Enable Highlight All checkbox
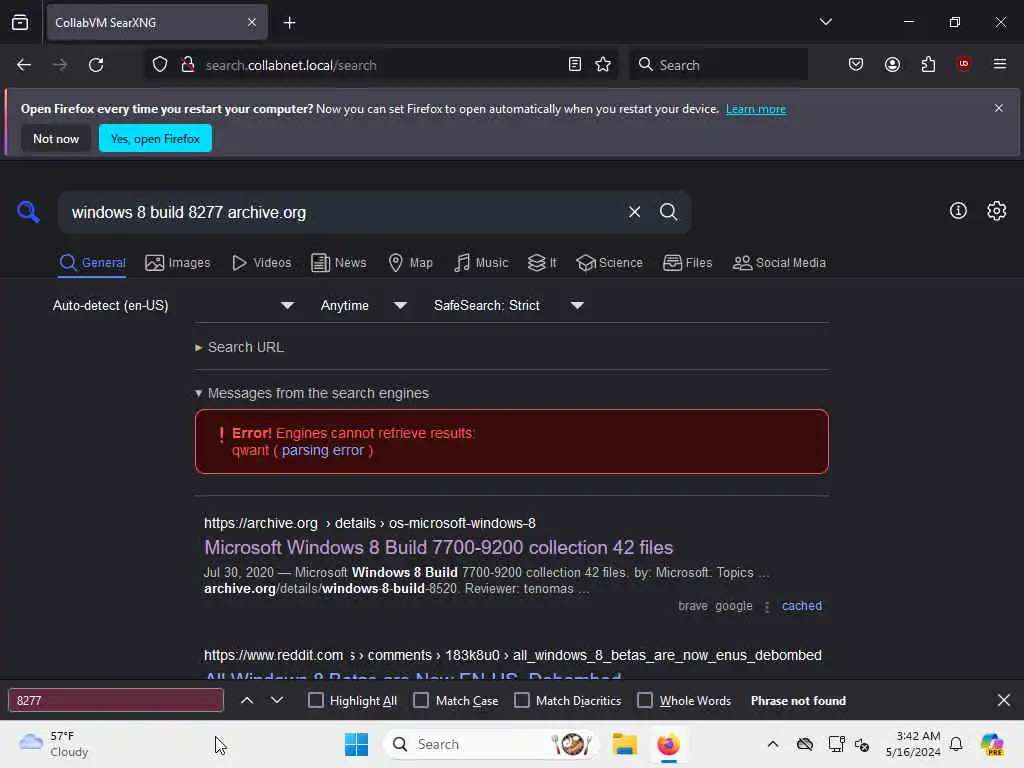 (x=315, y=700)
